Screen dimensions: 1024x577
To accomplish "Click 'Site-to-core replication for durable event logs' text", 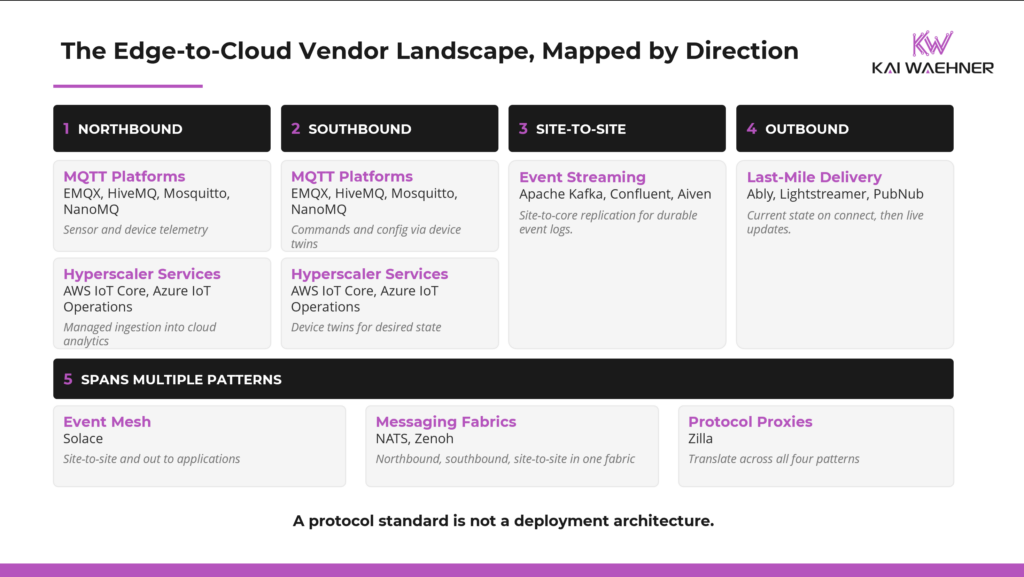I will [x=608, y=222].
